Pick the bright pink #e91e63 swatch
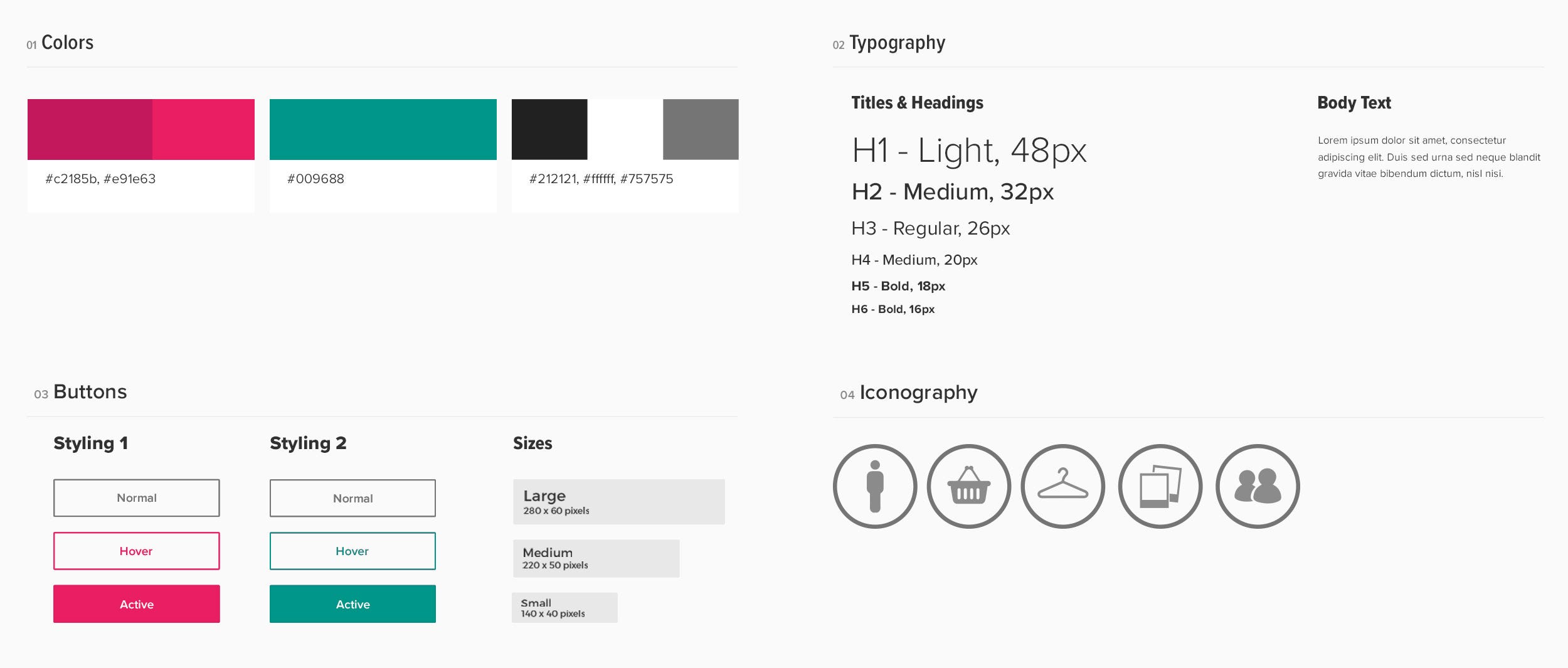This screenshot has width=1568, height=668. click(203, 129)
